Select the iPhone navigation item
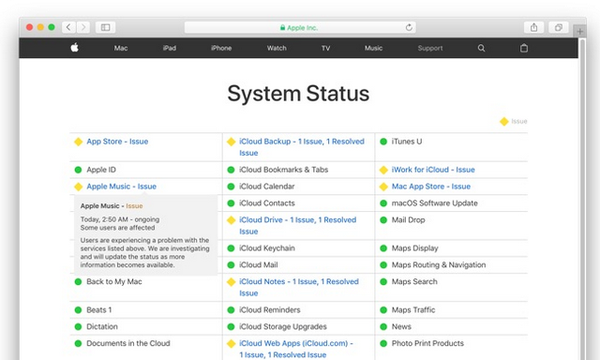 (221, 48)
